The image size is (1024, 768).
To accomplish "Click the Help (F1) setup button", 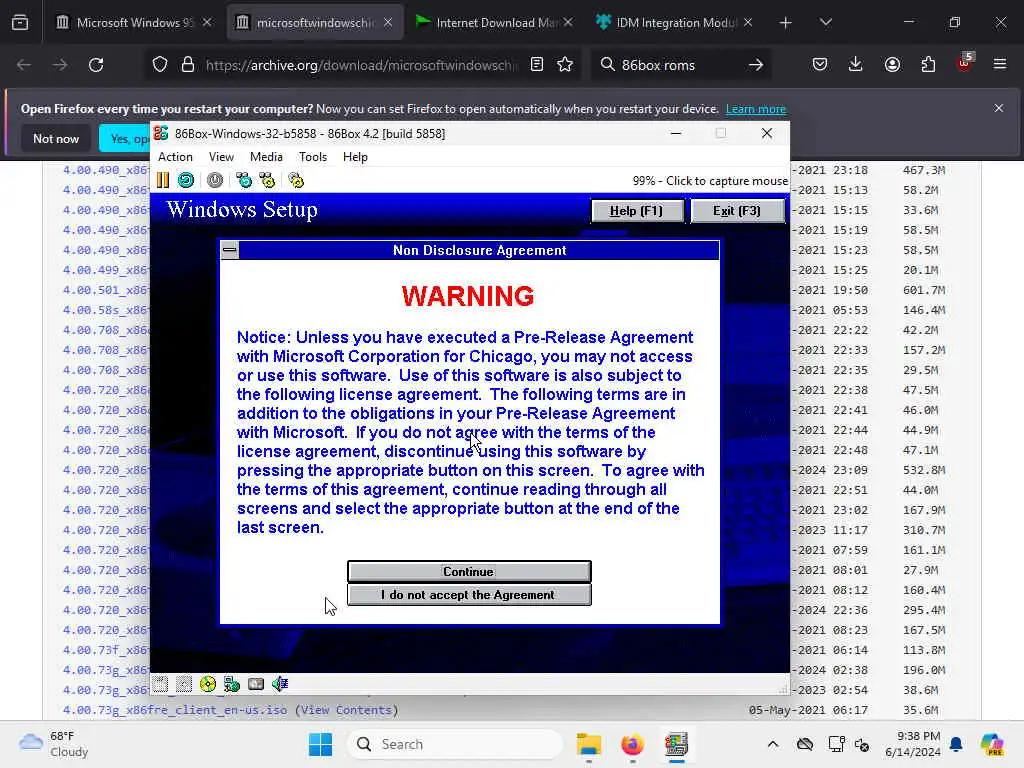I will click(637, 211).
